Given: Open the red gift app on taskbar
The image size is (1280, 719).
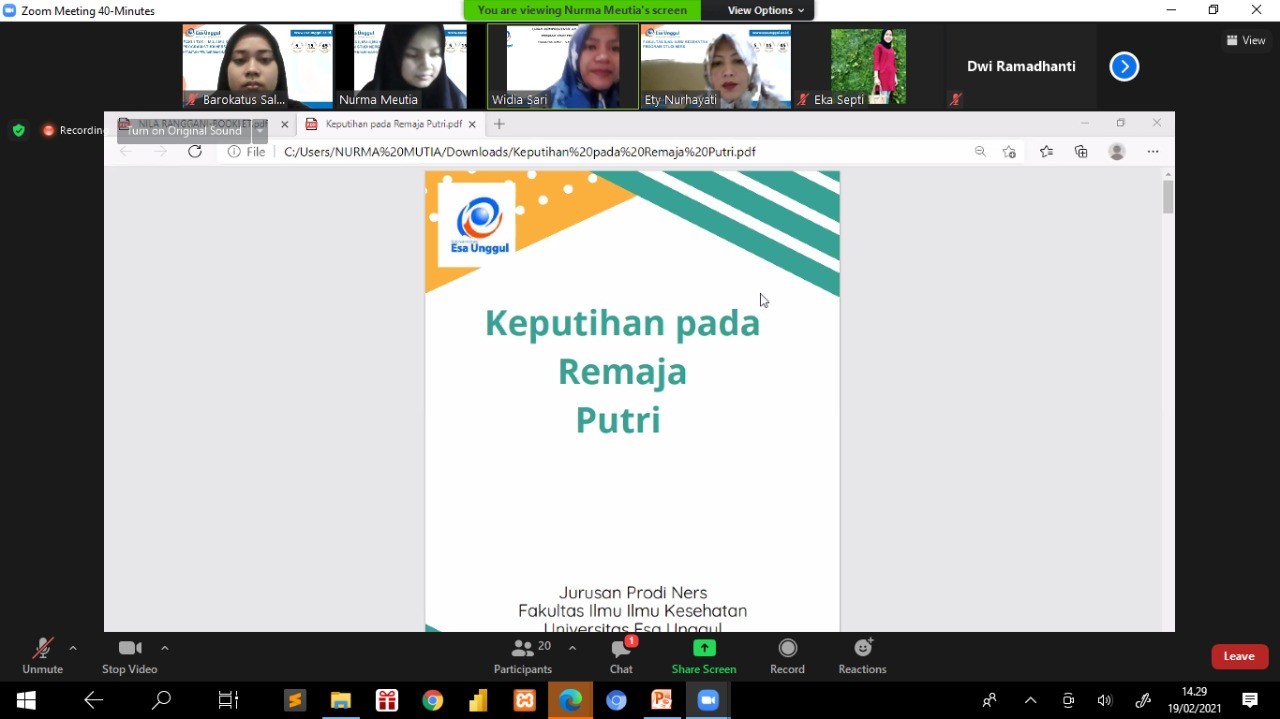Looking at the screenshot, I should [387, 700].
